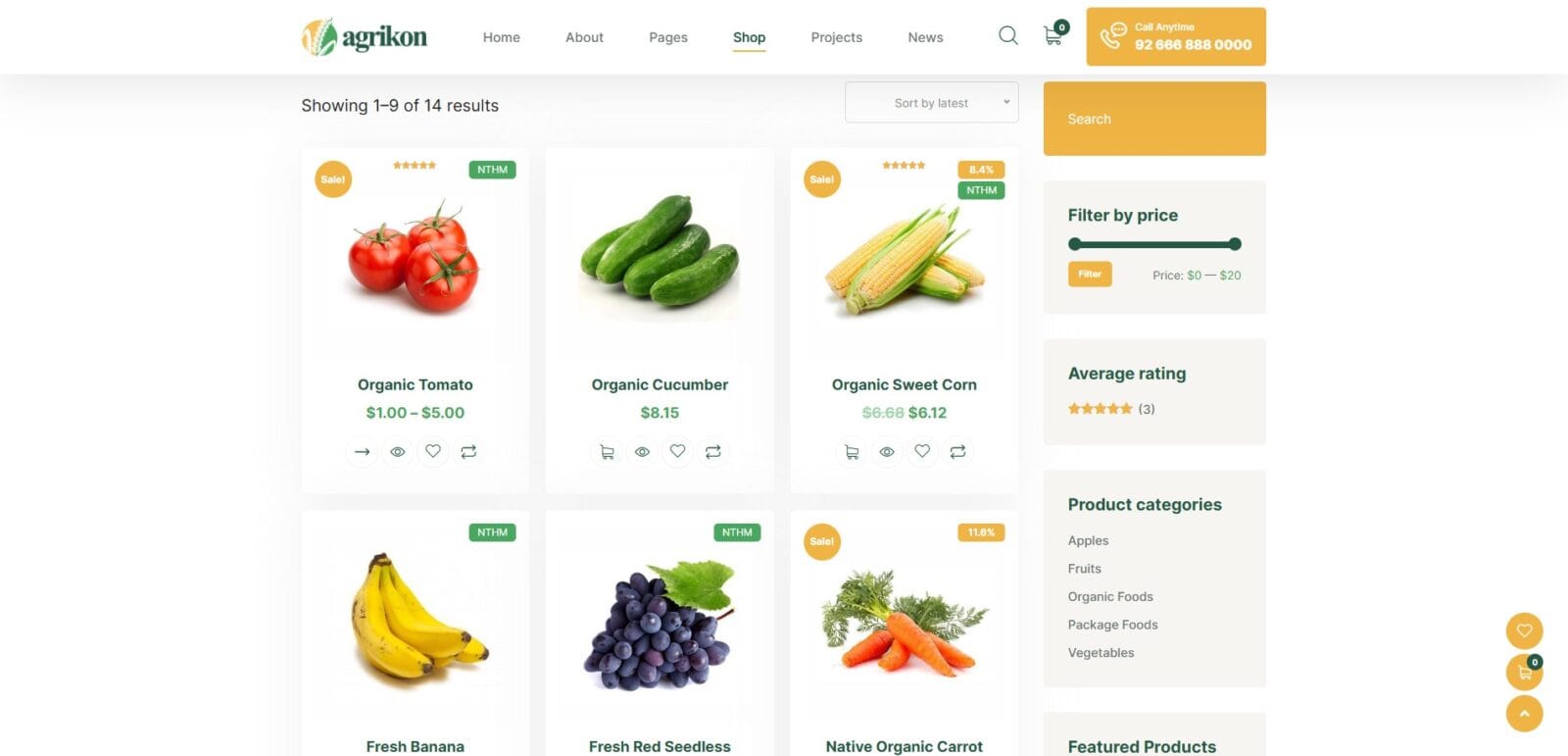Go to the Projects menu item
The image size is (1568, 756).
[836, 37]
